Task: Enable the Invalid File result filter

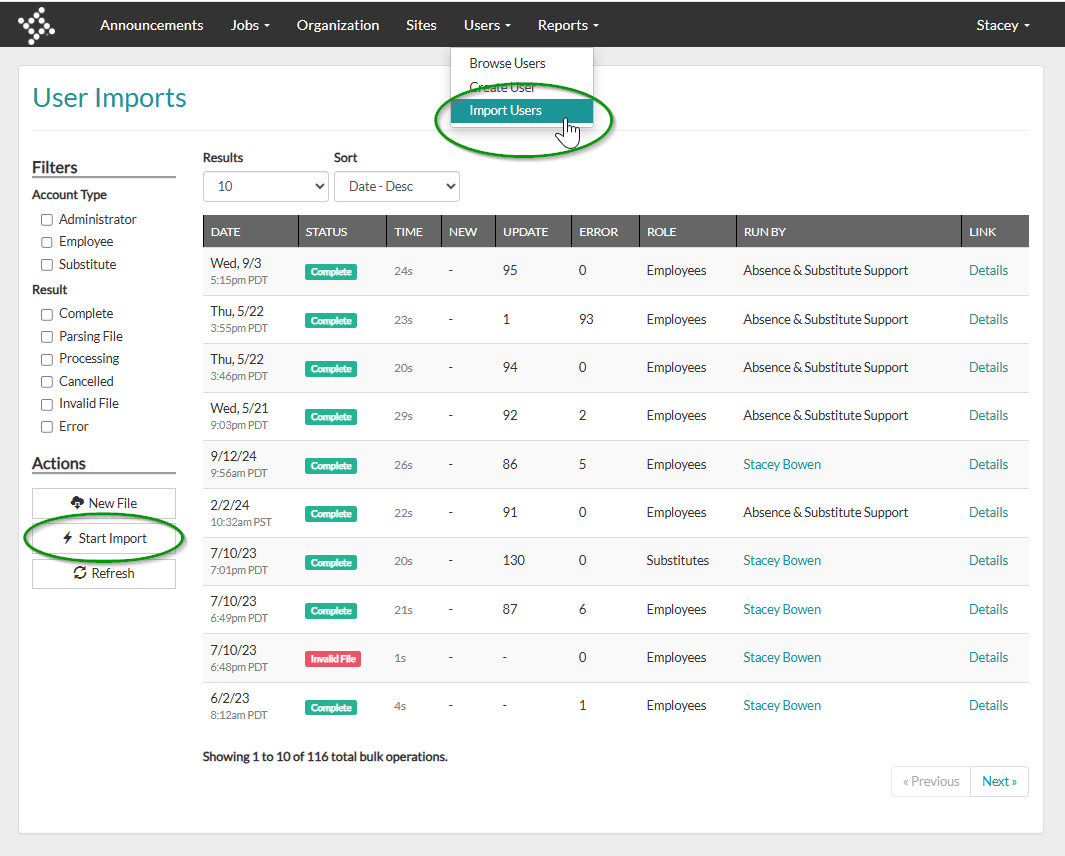Action: (47, 404)
